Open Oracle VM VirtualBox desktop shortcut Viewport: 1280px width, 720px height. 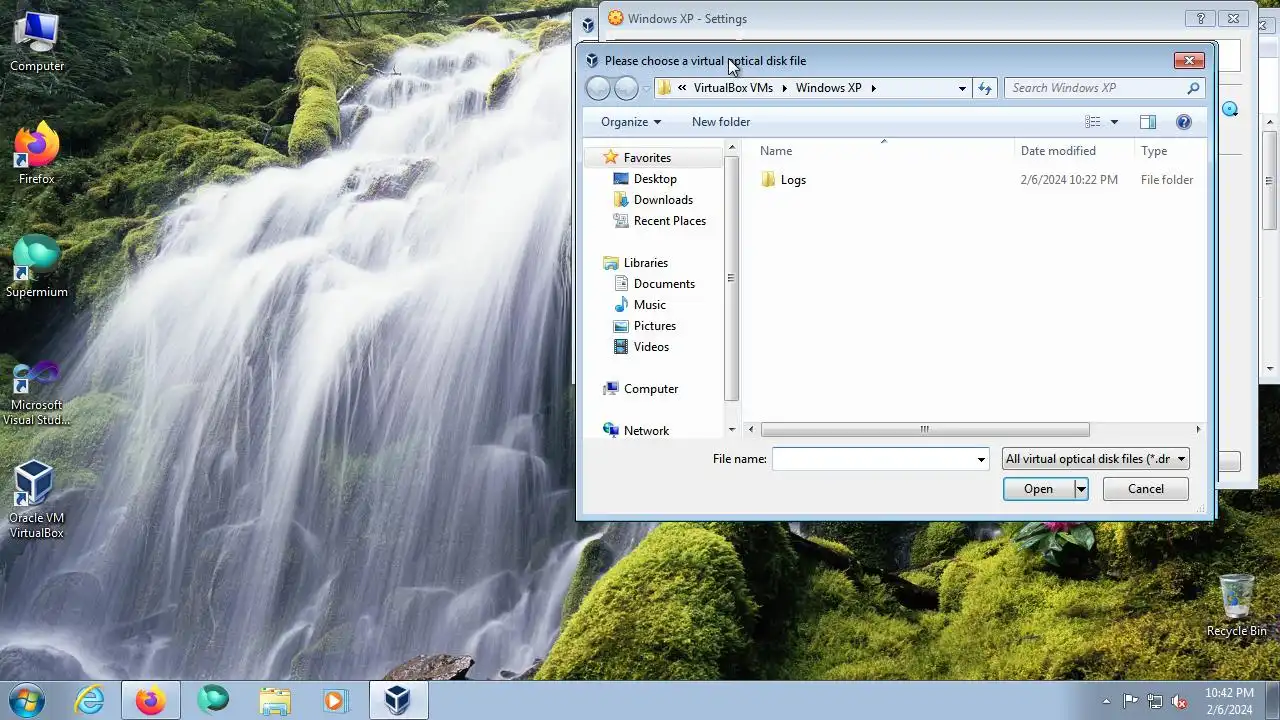[37, 500]
